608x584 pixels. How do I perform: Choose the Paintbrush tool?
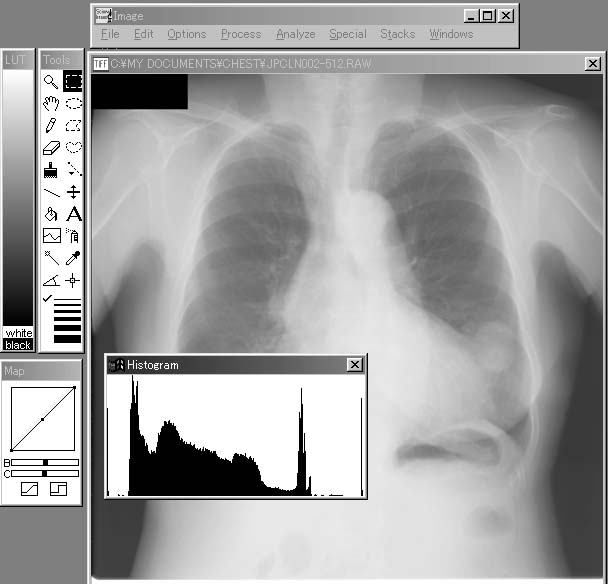(x=51, y=170)
